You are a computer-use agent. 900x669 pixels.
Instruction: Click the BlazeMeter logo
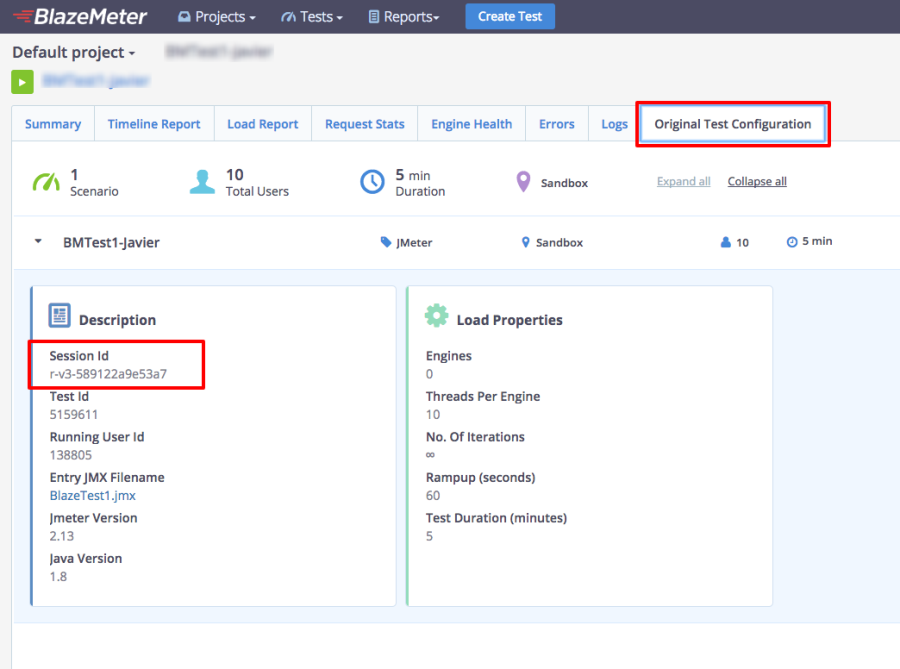[80, 17]
